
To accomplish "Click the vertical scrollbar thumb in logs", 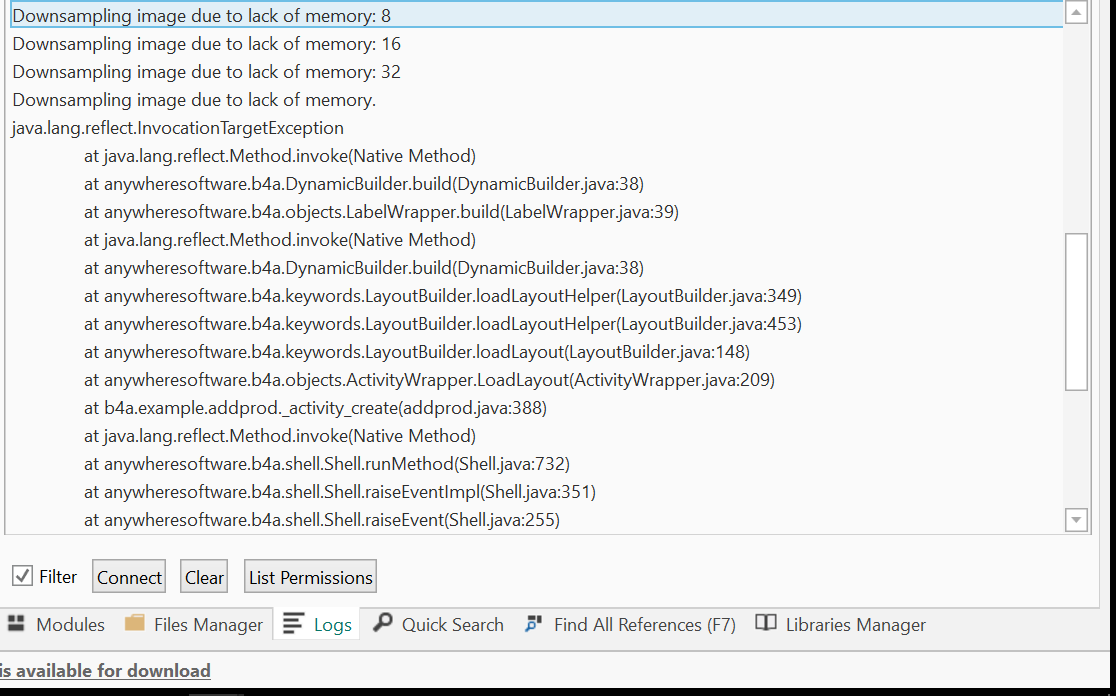I will [1076, 310].
